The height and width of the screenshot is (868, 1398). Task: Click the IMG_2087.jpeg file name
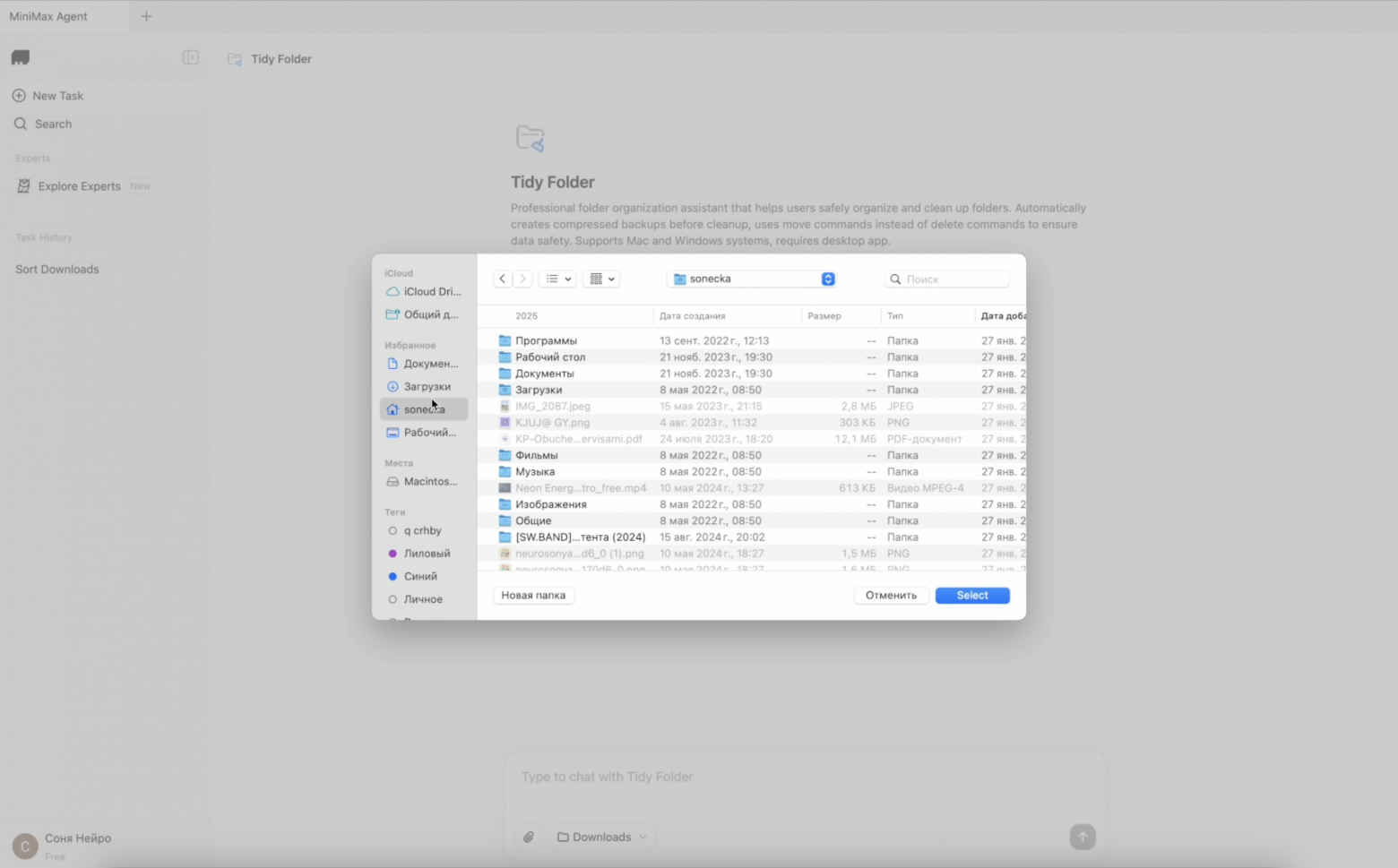pyautogui.click(x=553, y=407)
